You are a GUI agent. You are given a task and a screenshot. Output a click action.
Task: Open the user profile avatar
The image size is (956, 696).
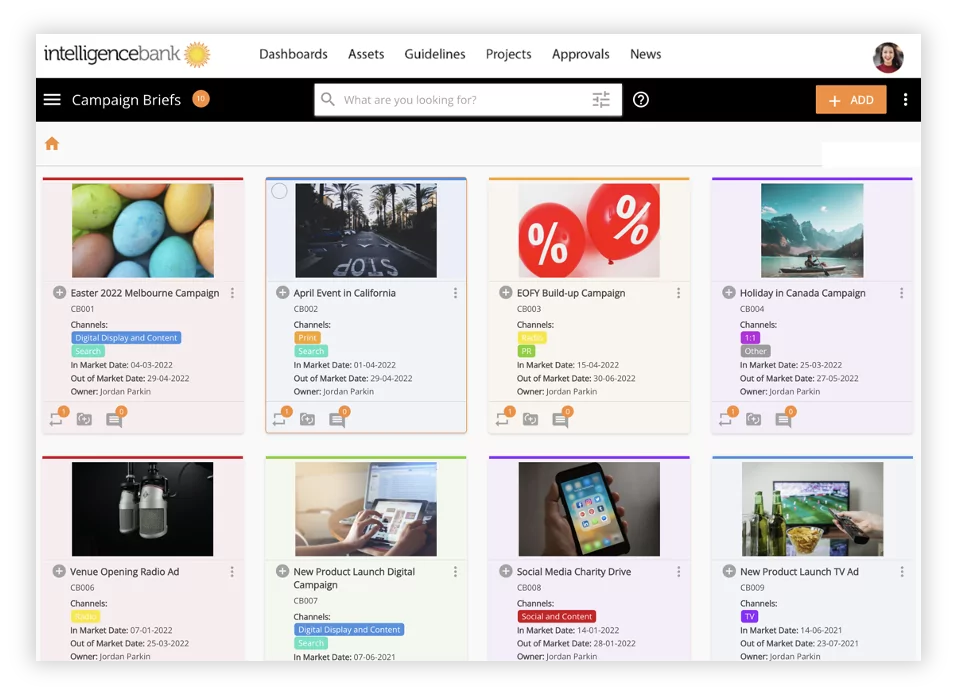(x=888, y=57)
